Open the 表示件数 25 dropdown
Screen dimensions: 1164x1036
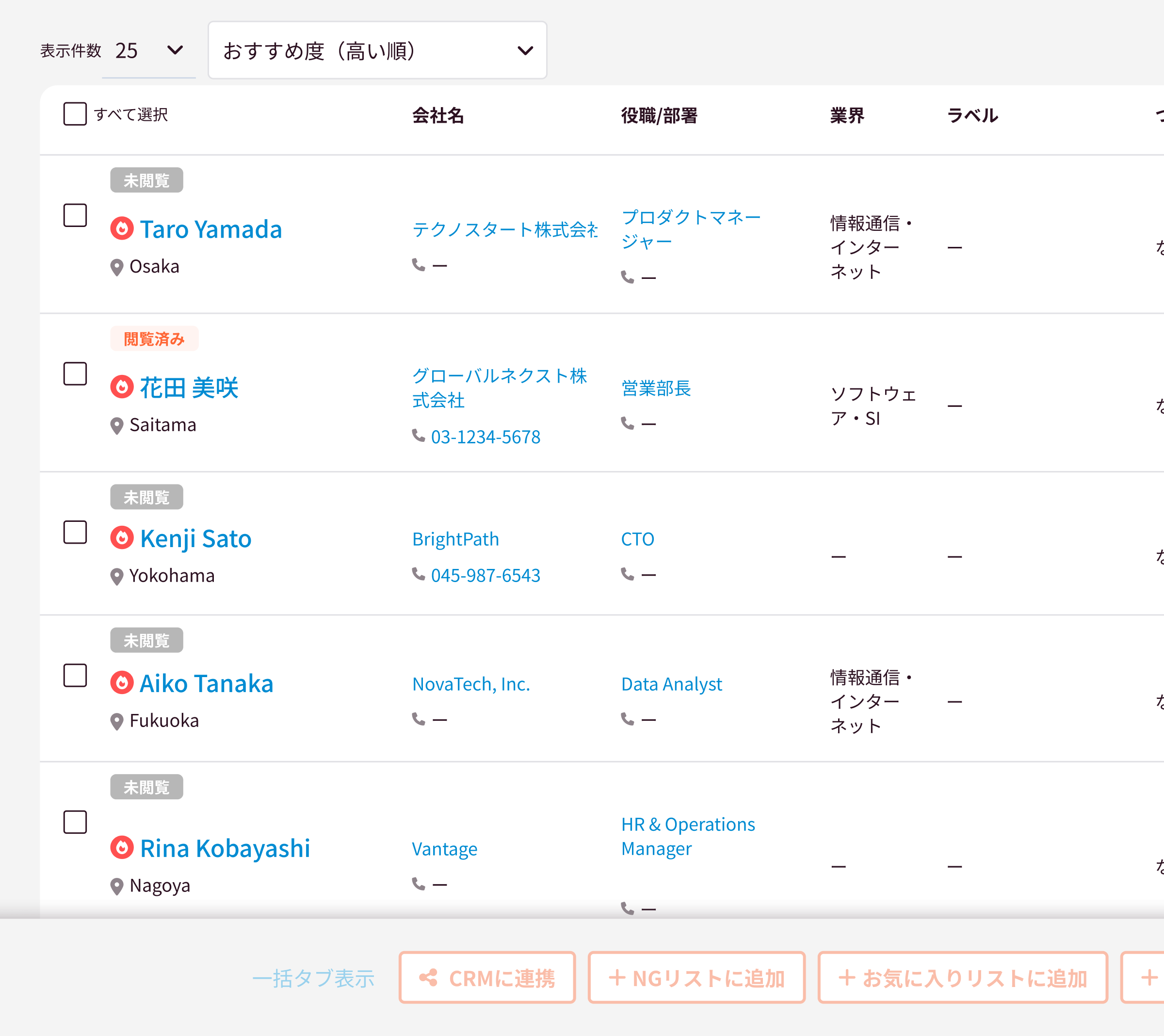[x=149, y=51]
